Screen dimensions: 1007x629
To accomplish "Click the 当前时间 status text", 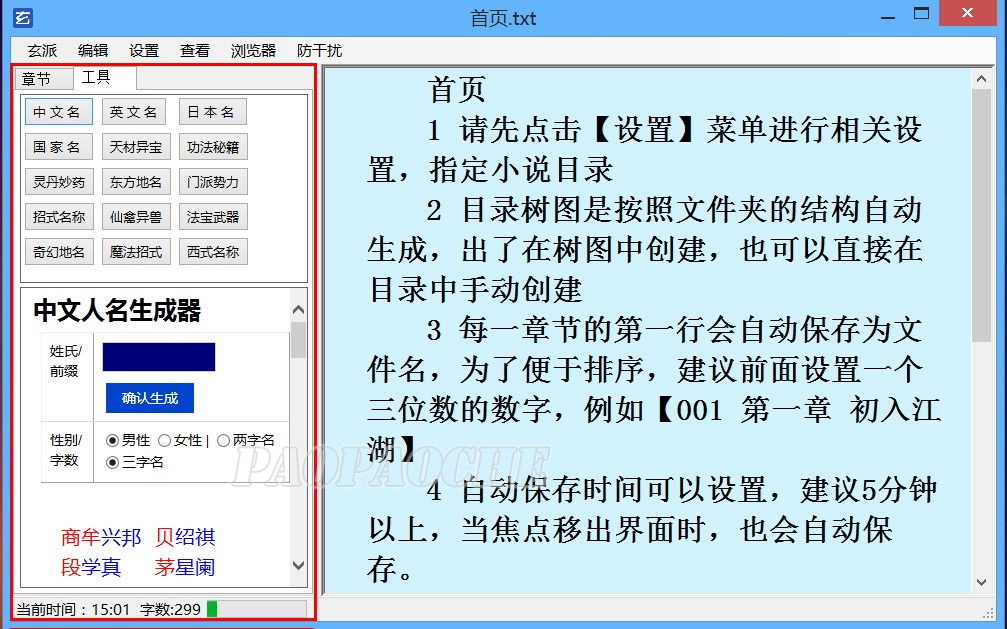I will tap(73, 609).
